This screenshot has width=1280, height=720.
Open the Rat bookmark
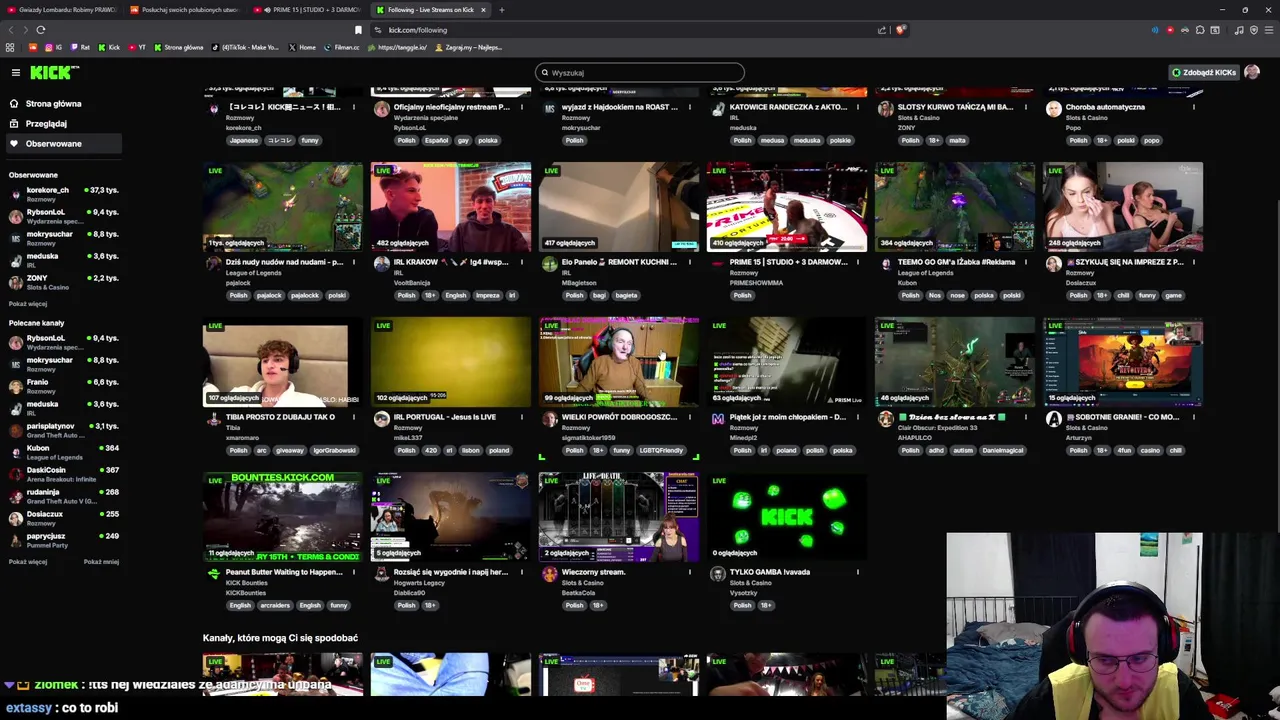point(80,47)
